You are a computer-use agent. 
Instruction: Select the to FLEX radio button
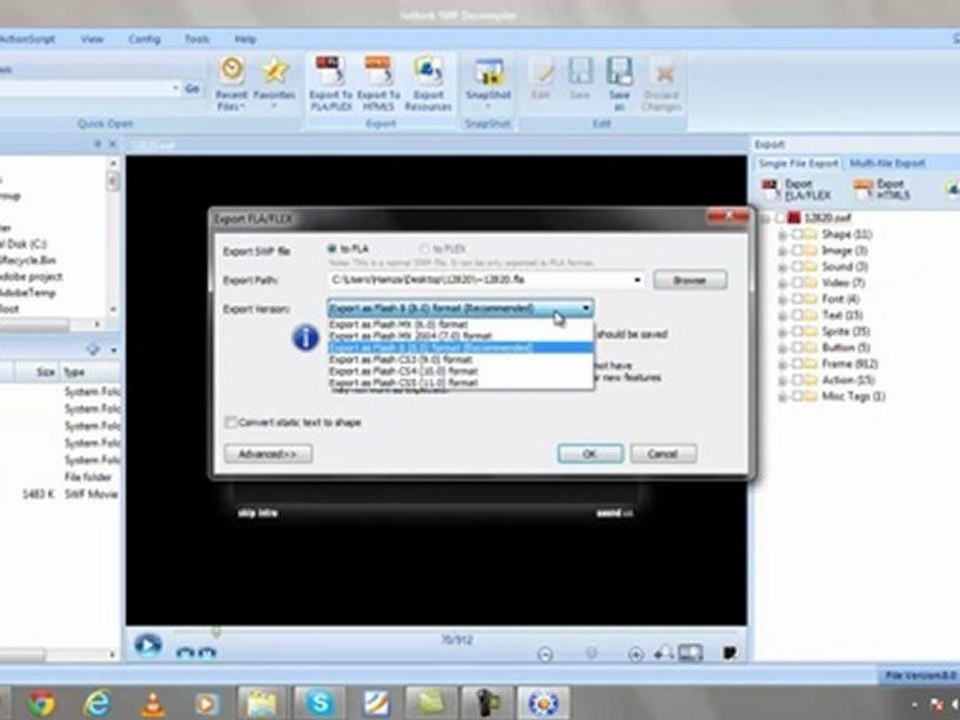pyautogui.click(x=424, y=249)
